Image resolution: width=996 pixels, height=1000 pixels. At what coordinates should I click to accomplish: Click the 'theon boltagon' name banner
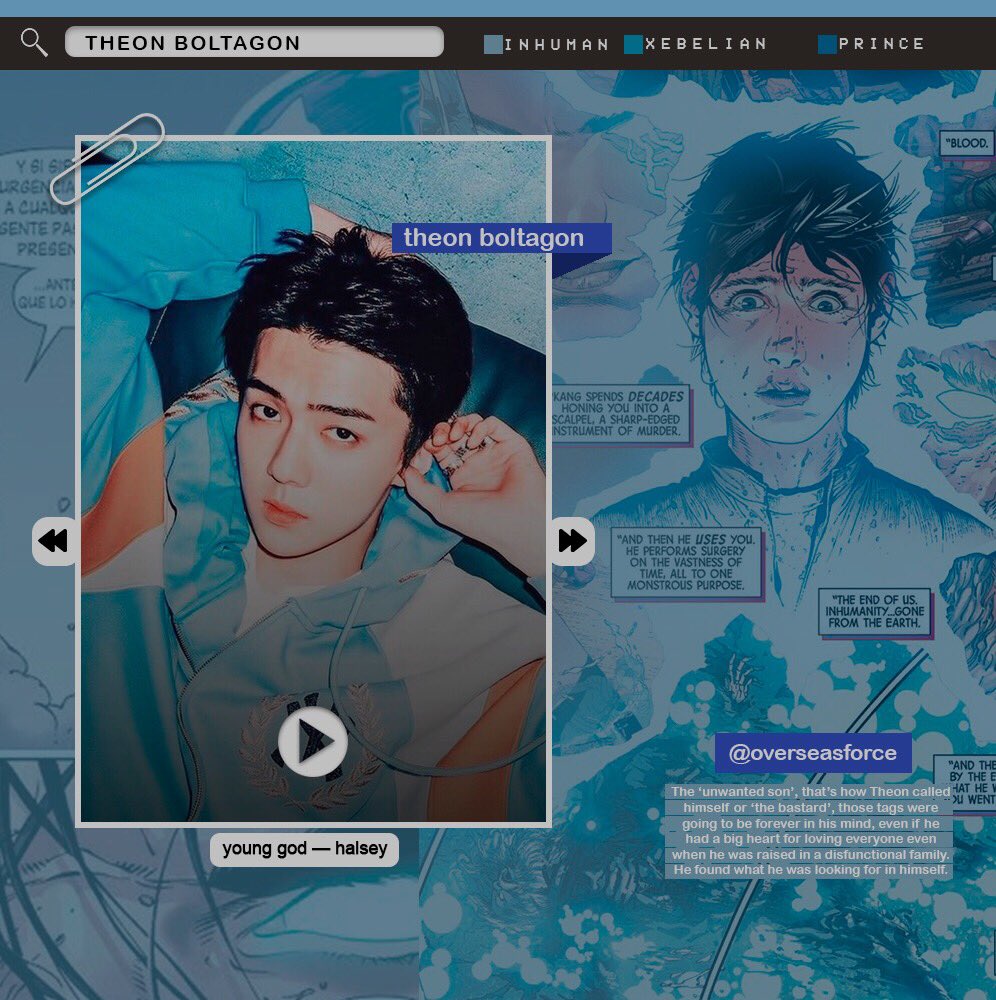[x=501, y=238]
